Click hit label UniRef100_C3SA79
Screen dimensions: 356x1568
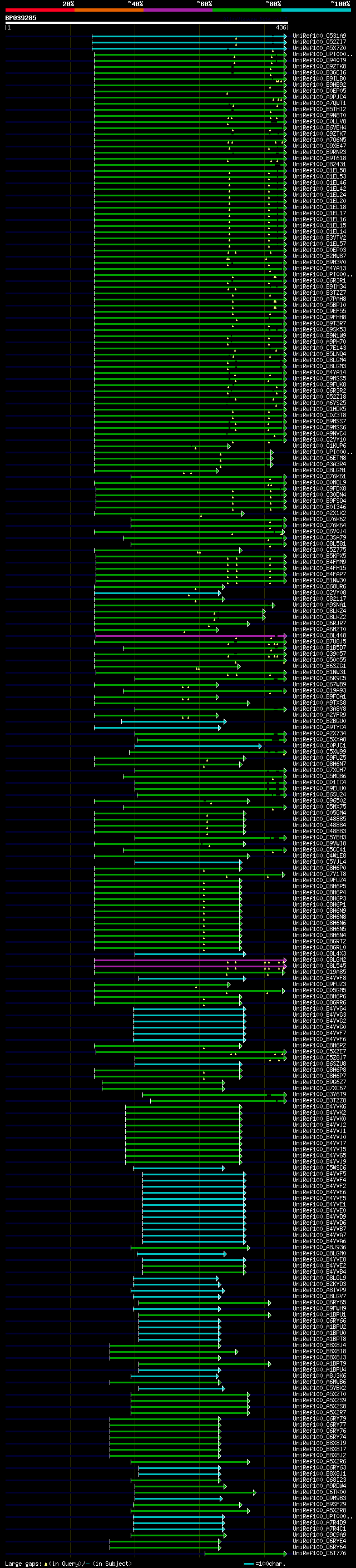[x=319, y=537]
